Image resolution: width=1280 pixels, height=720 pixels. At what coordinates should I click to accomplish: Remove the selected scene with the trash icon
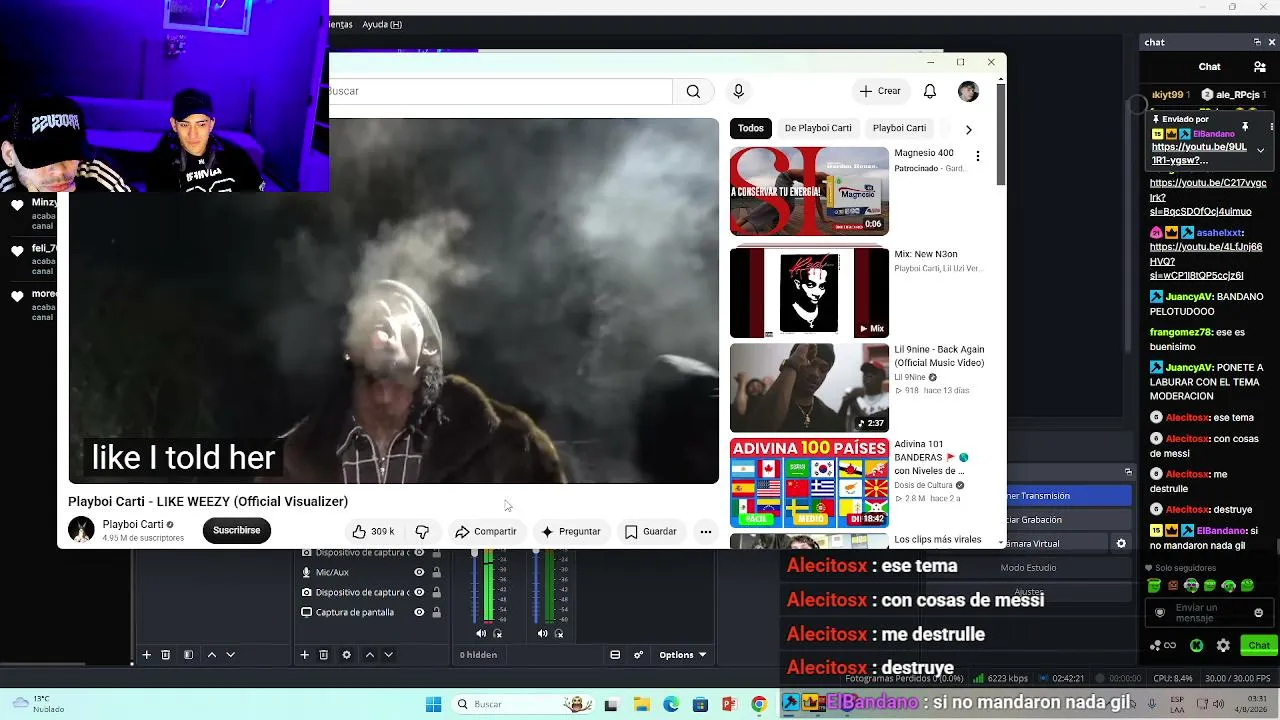[x=166, y=655]
